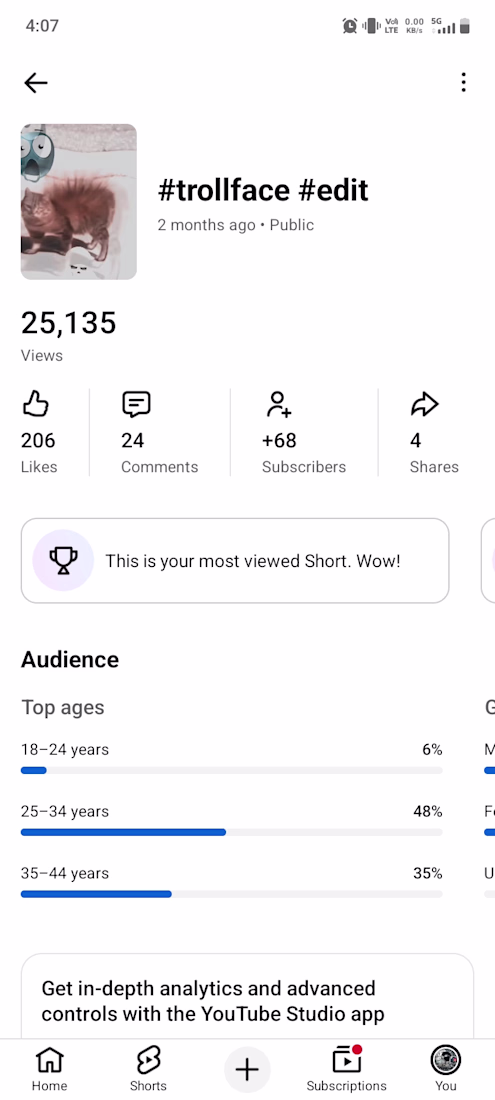Open the YouTube Studio app promo card

248,996
